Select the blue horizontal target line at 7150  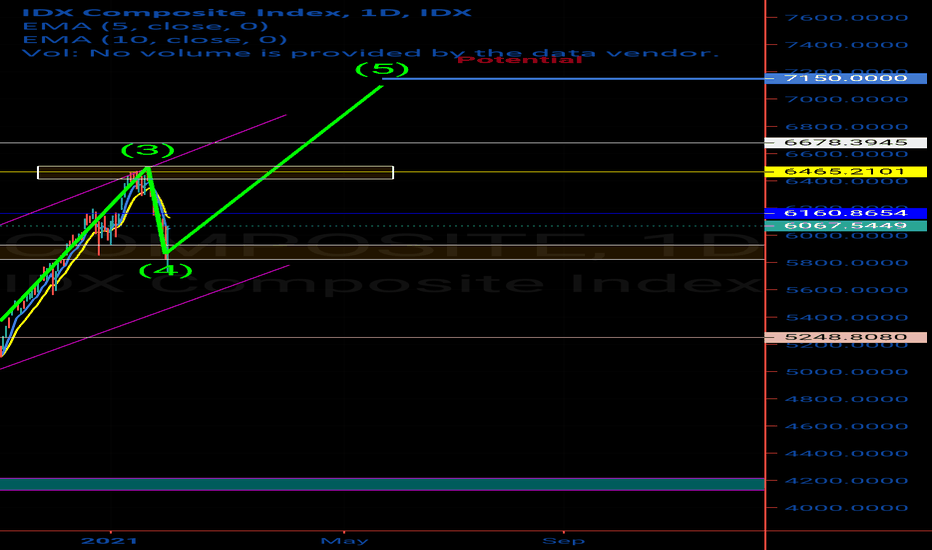(x=574, y=78)
